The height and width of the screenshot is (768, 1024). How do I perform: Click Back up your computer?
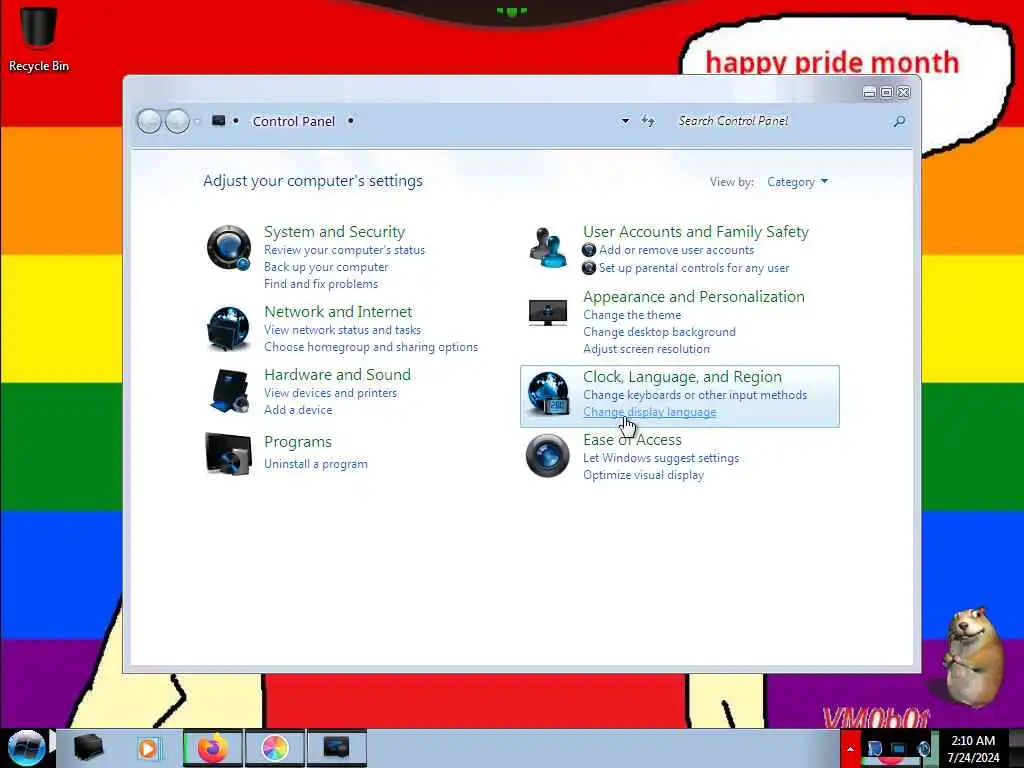point(326,267)
